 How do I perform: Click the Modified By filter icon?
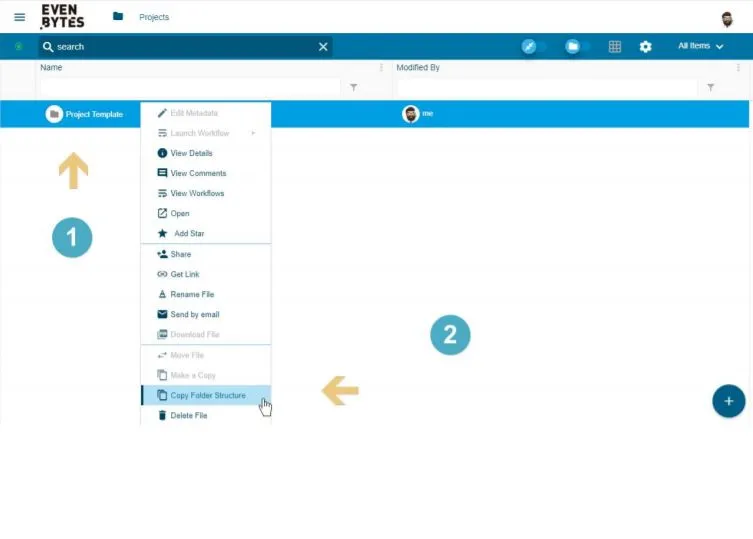coord(710,87)
